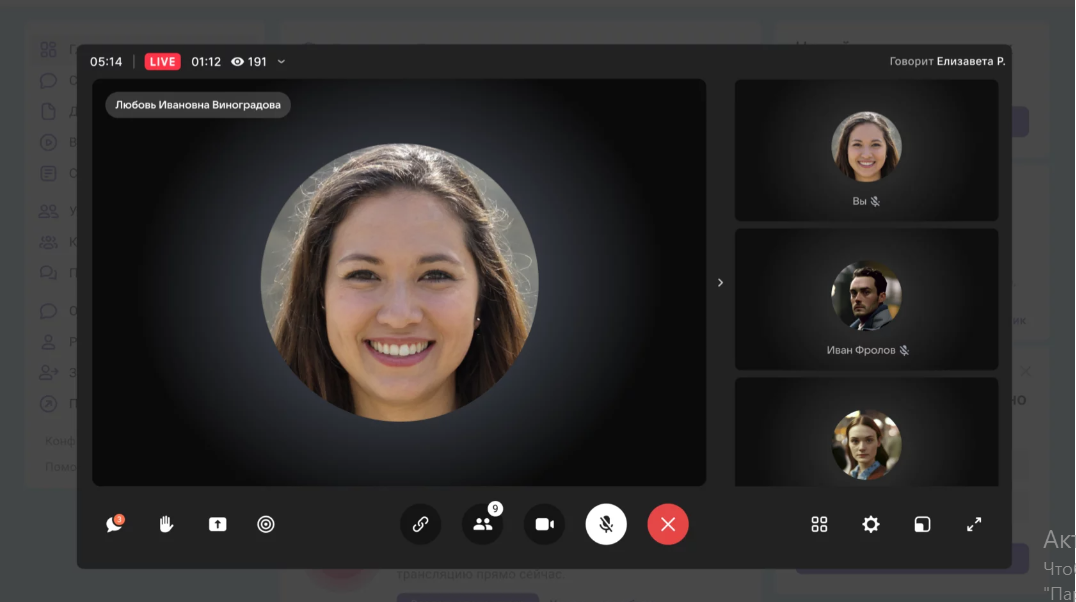Open the conference settings gear
1076x602 pixels.
[871, 524]
